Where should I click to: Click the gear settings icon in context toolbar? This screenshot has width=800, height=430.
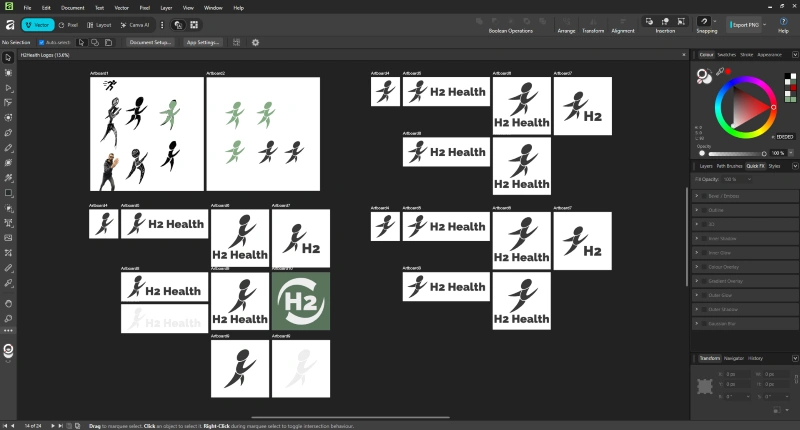point(255,42)
